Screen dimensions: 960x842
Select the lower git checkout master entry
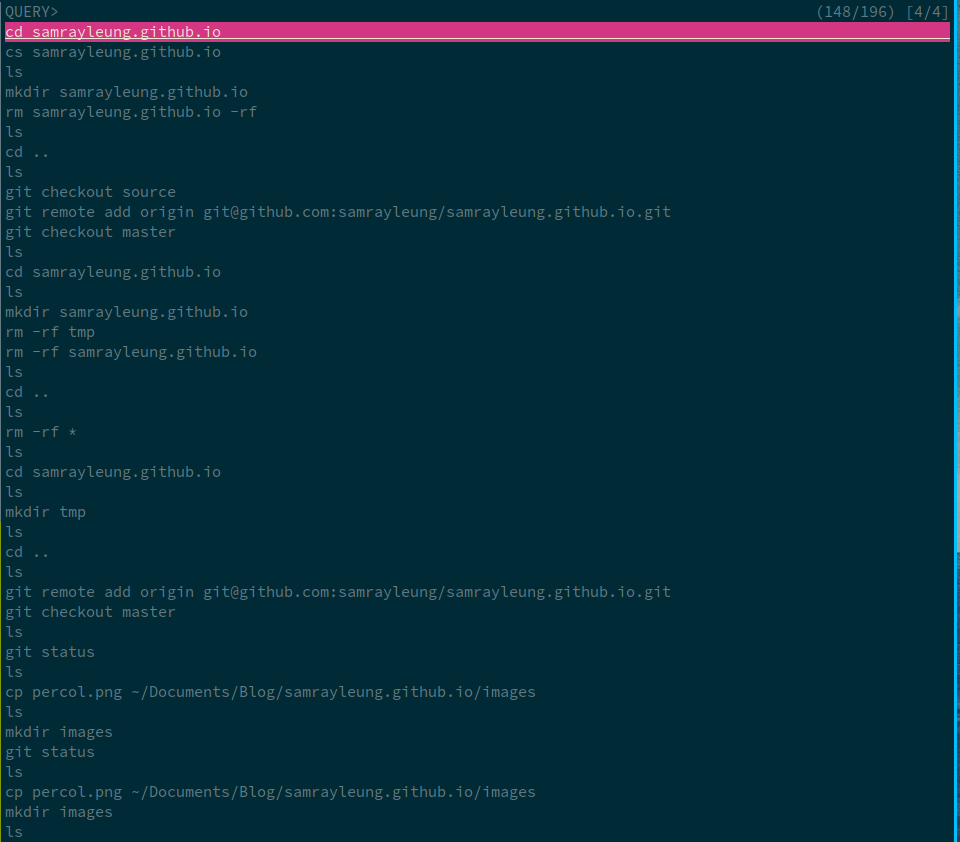click(x=90, y=612)
